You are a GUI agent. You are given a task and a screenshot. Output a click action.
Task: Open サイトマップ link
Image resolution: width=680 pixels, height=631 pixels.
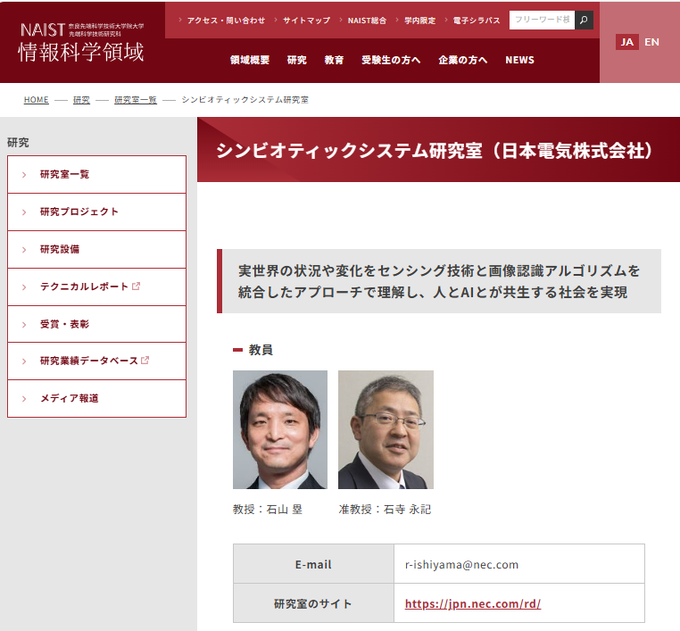[x=306, y=20]
